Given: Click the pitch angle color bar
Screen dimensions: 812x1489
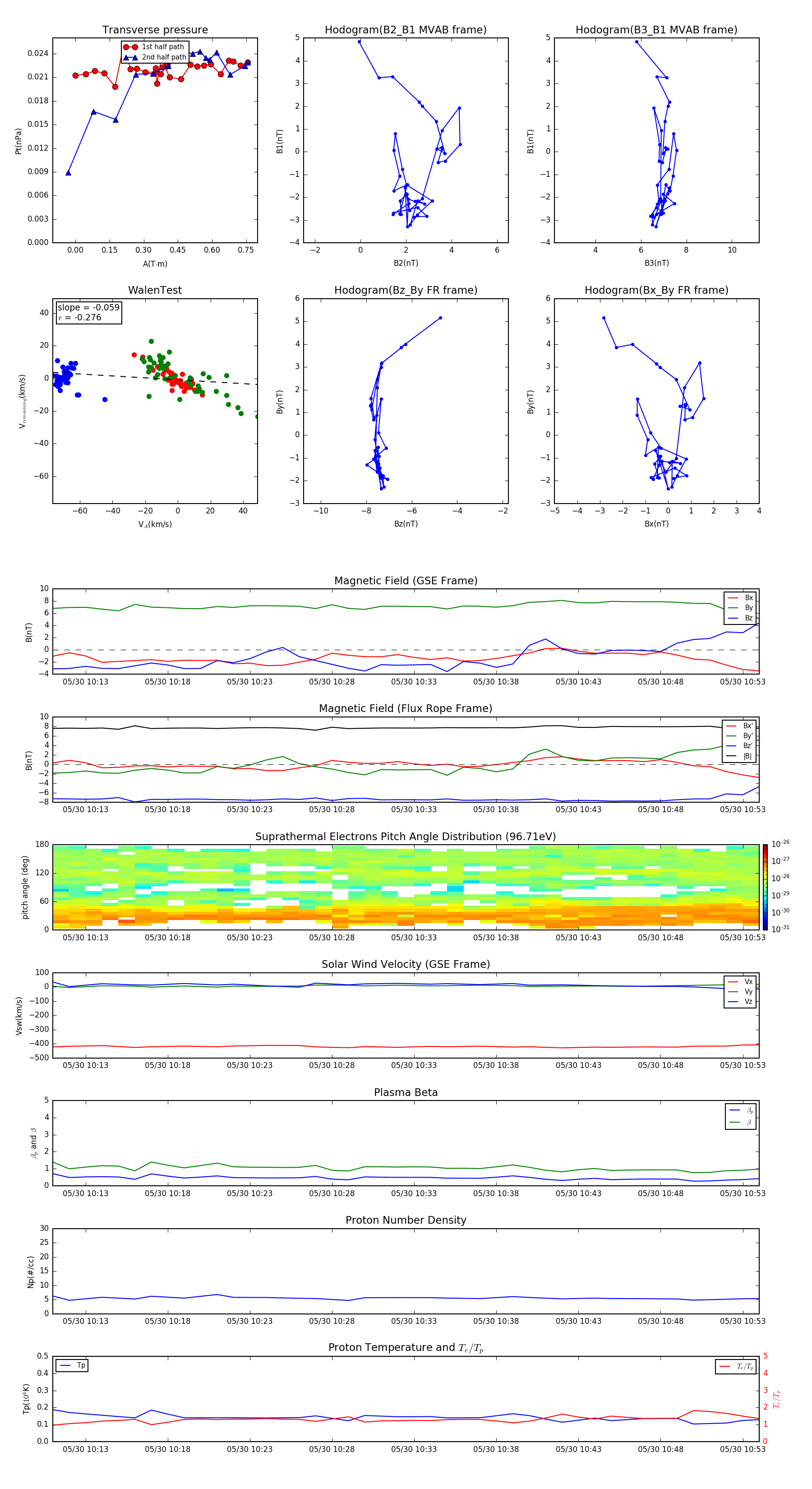Looking at the screenshot, I should (765, 887).
